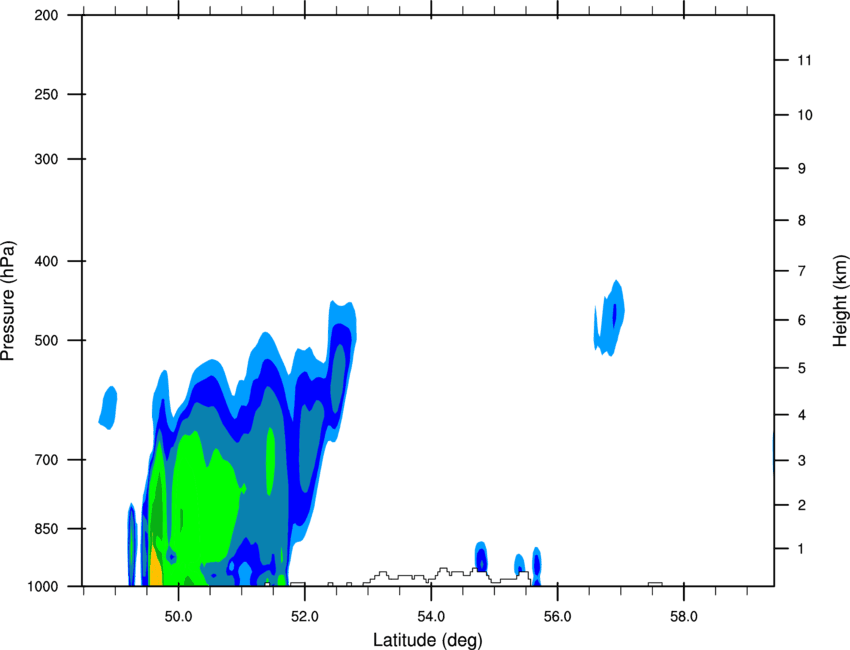The height and width of the screenshot is (650, 850).
Task: Click the orange contour core near the surface
Action: point(156,569)
